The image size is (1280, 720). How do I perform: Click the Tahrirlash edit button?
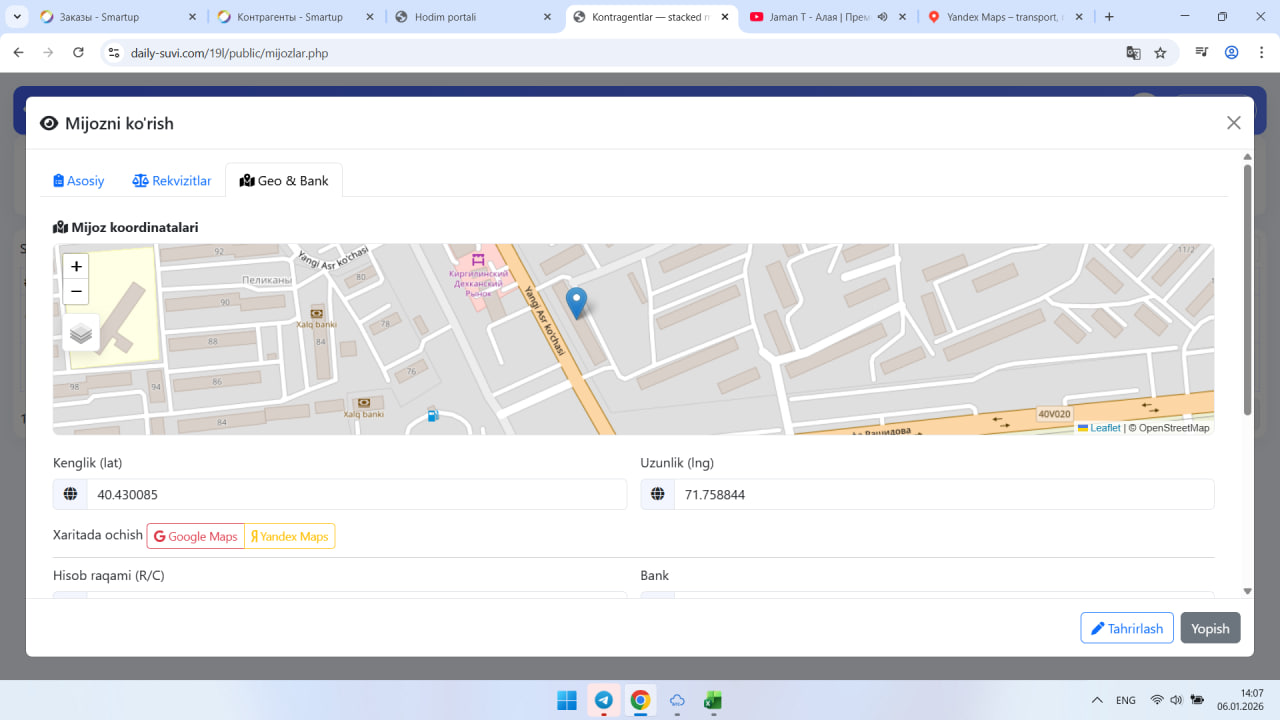[1126, 628]
